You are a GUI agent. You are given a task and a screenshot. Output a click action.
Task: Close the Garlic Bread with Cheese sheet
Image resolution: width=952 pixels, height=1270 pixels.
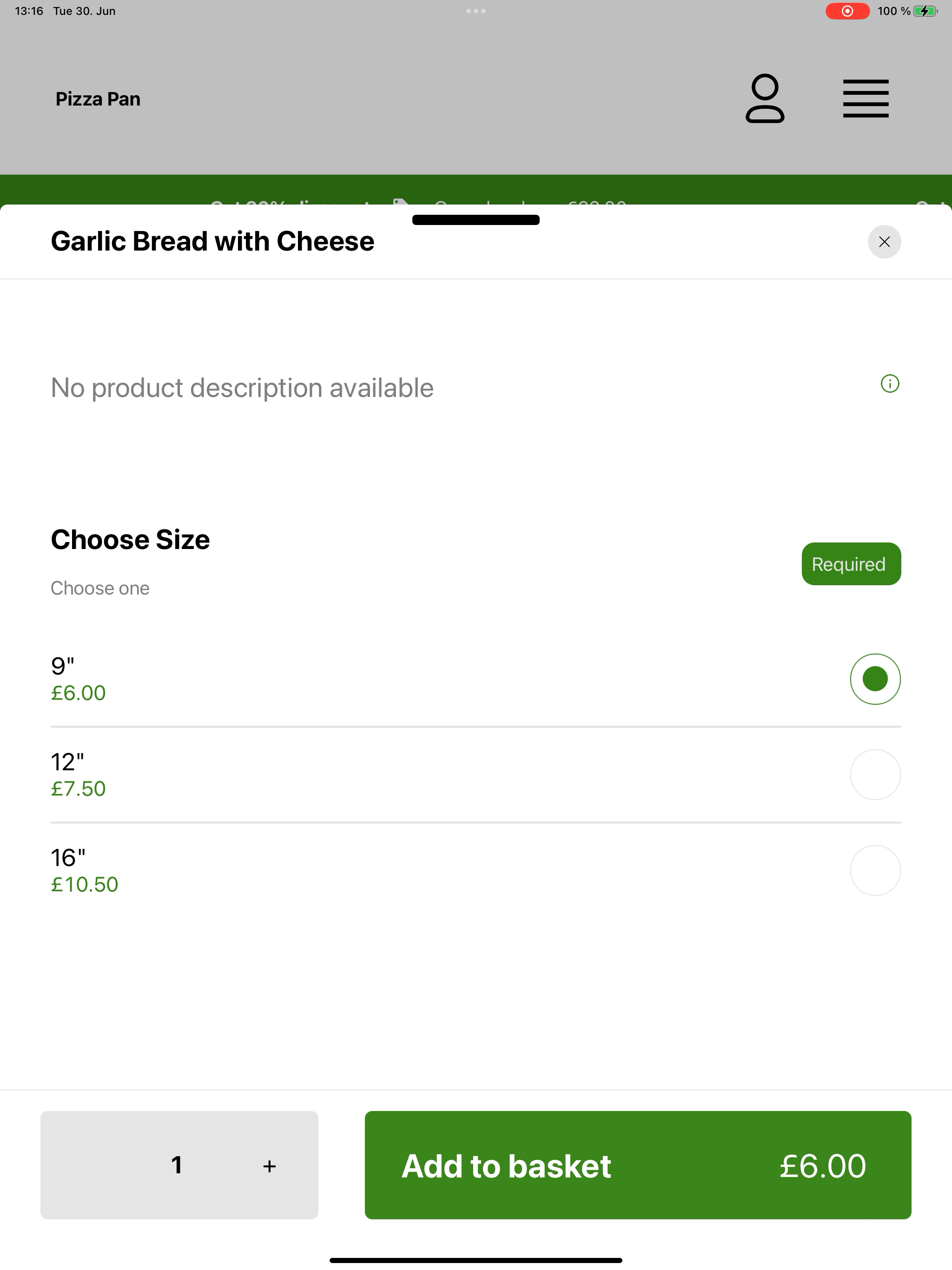tap(884, 242)
